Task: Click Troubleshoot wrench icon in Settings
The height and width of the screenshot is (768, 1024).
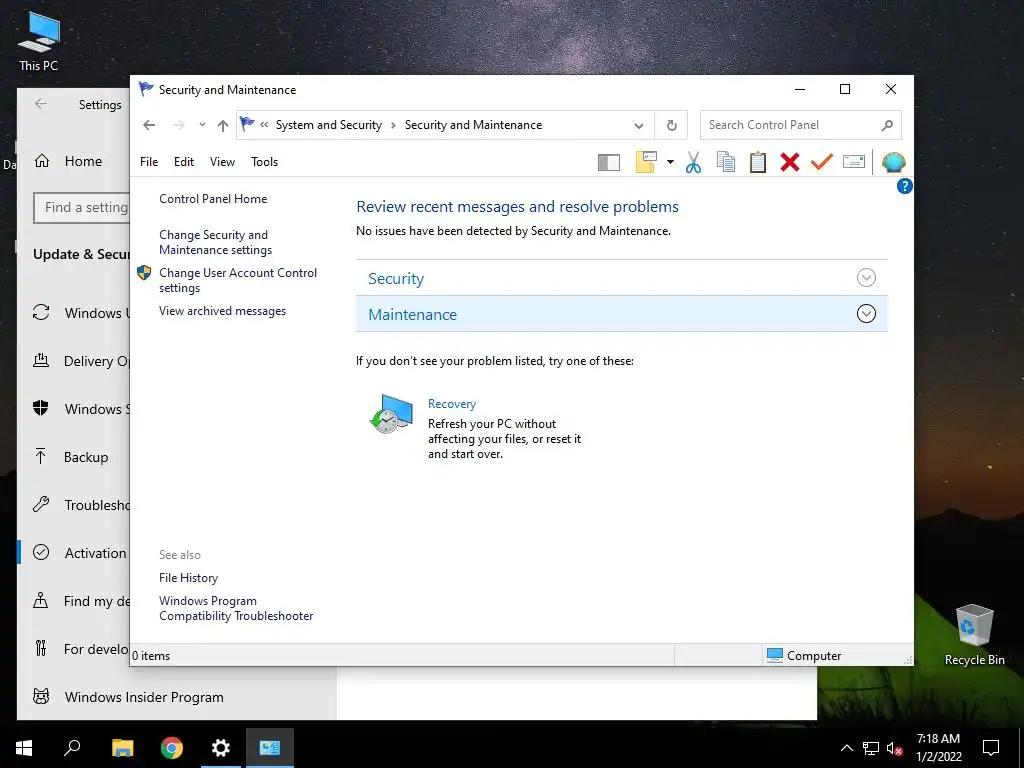Action: (x=41, y=504)
